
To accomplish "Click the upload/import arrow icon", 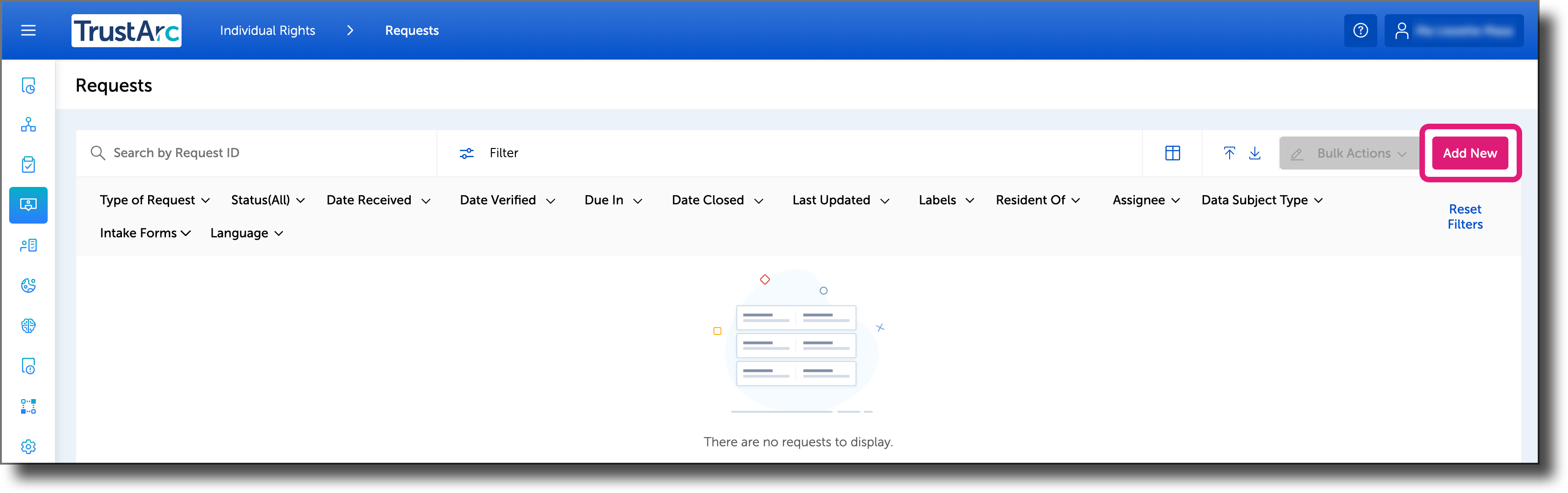I will [x=1229, y=153].
